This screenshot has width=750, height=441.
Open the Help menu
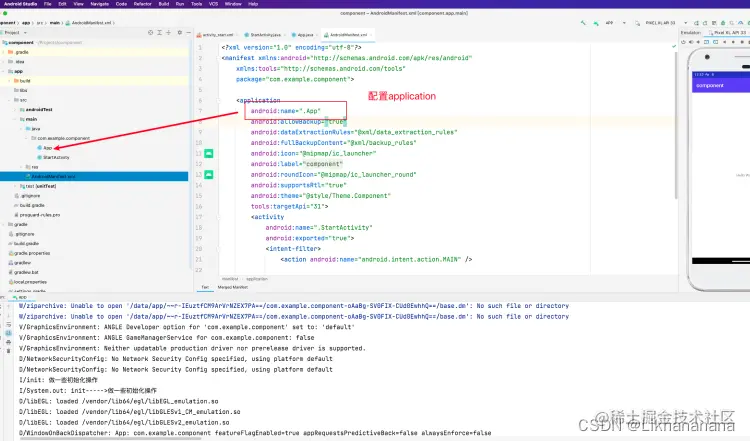point(253,4)
